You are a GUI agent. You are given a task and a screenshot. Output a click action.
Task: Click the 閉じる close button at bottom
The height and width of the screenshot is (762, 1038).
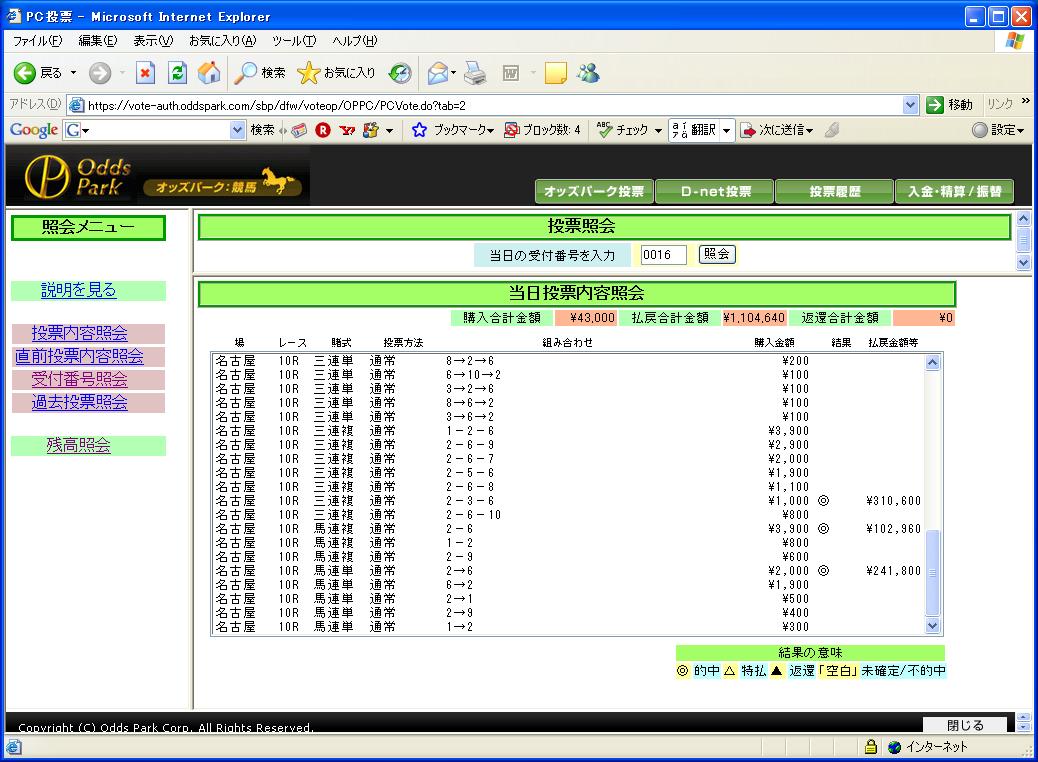point(965,725)
